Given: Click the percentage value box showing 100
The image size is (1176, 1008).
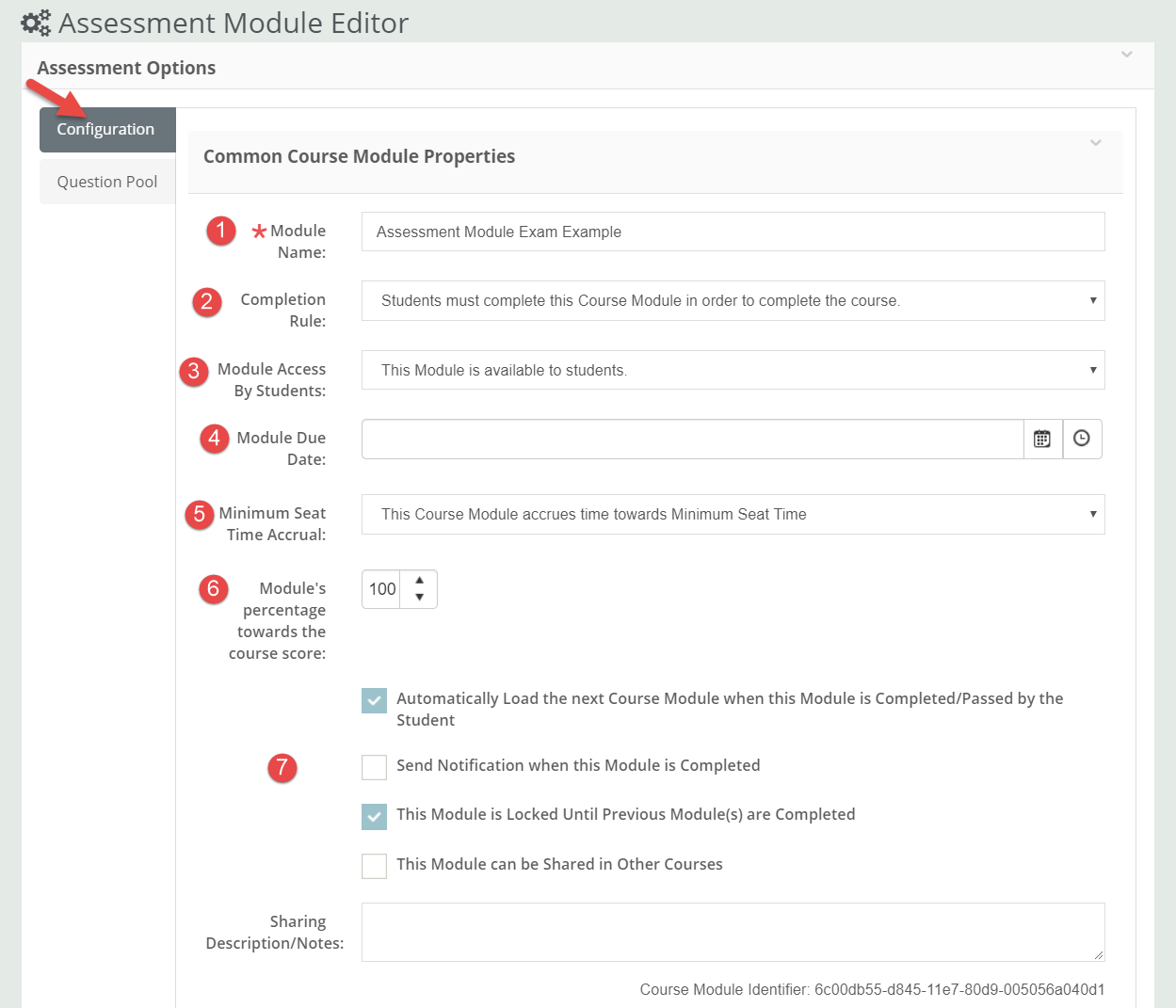Looking at the screenshot, I should (384, 588).
